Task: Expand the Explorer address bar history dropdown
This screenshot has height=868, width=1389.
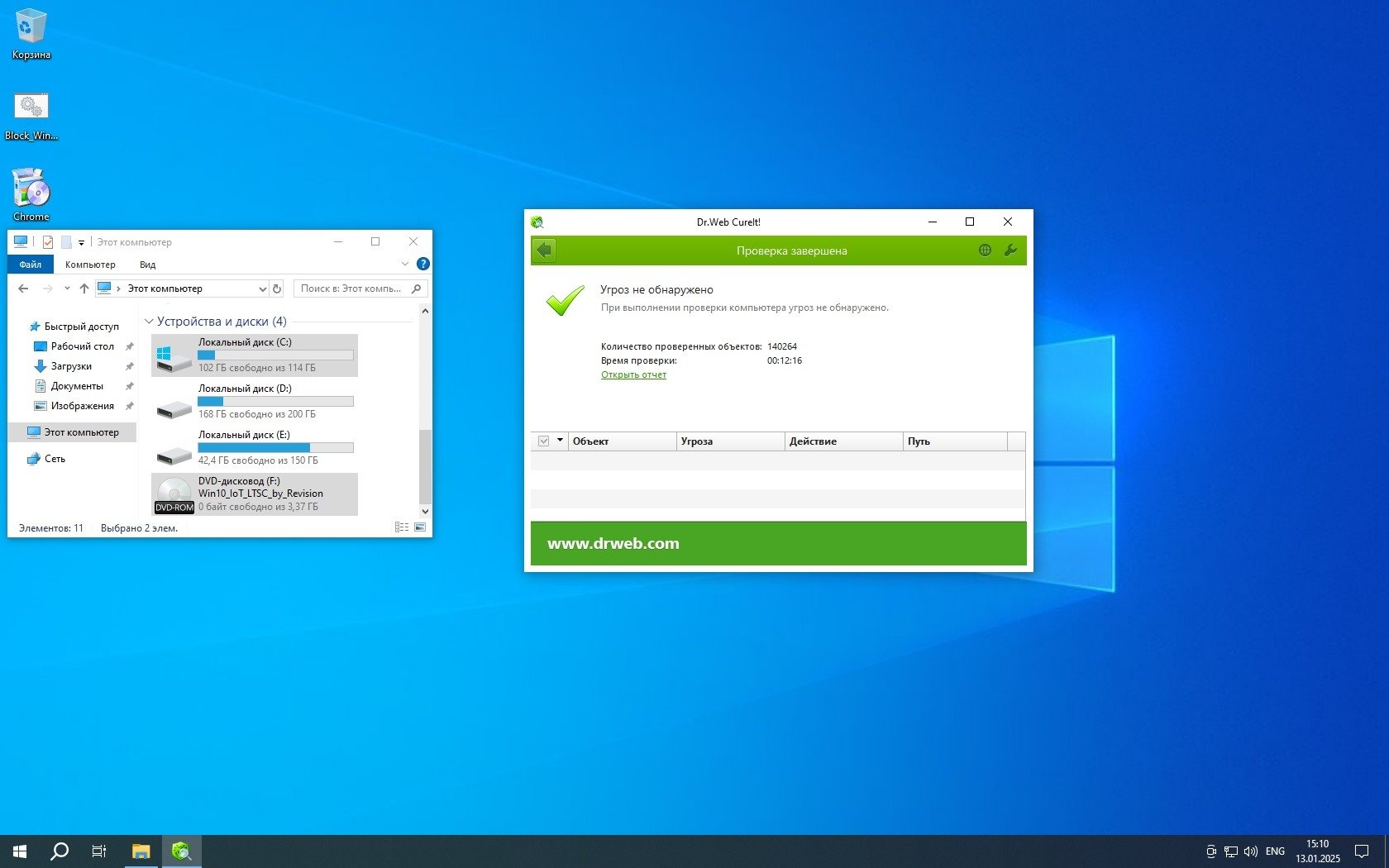Action: pos(262,289)
